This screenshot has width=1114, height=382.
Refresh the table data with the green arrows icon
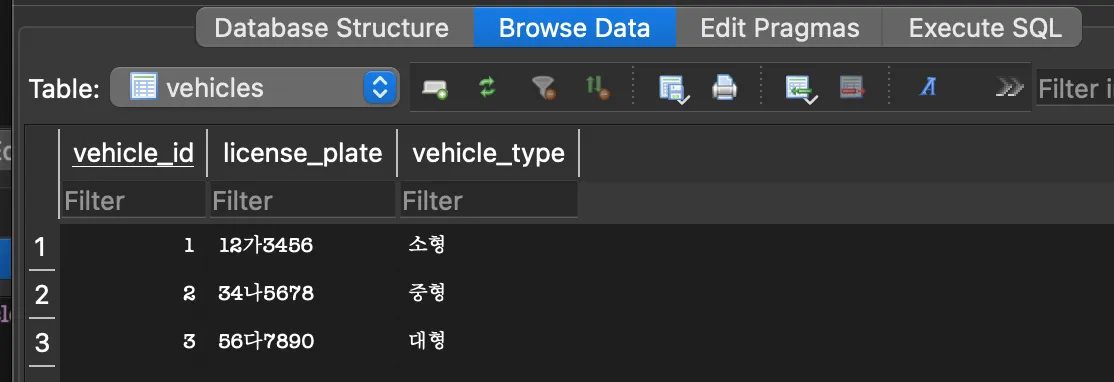click(487, 87)
